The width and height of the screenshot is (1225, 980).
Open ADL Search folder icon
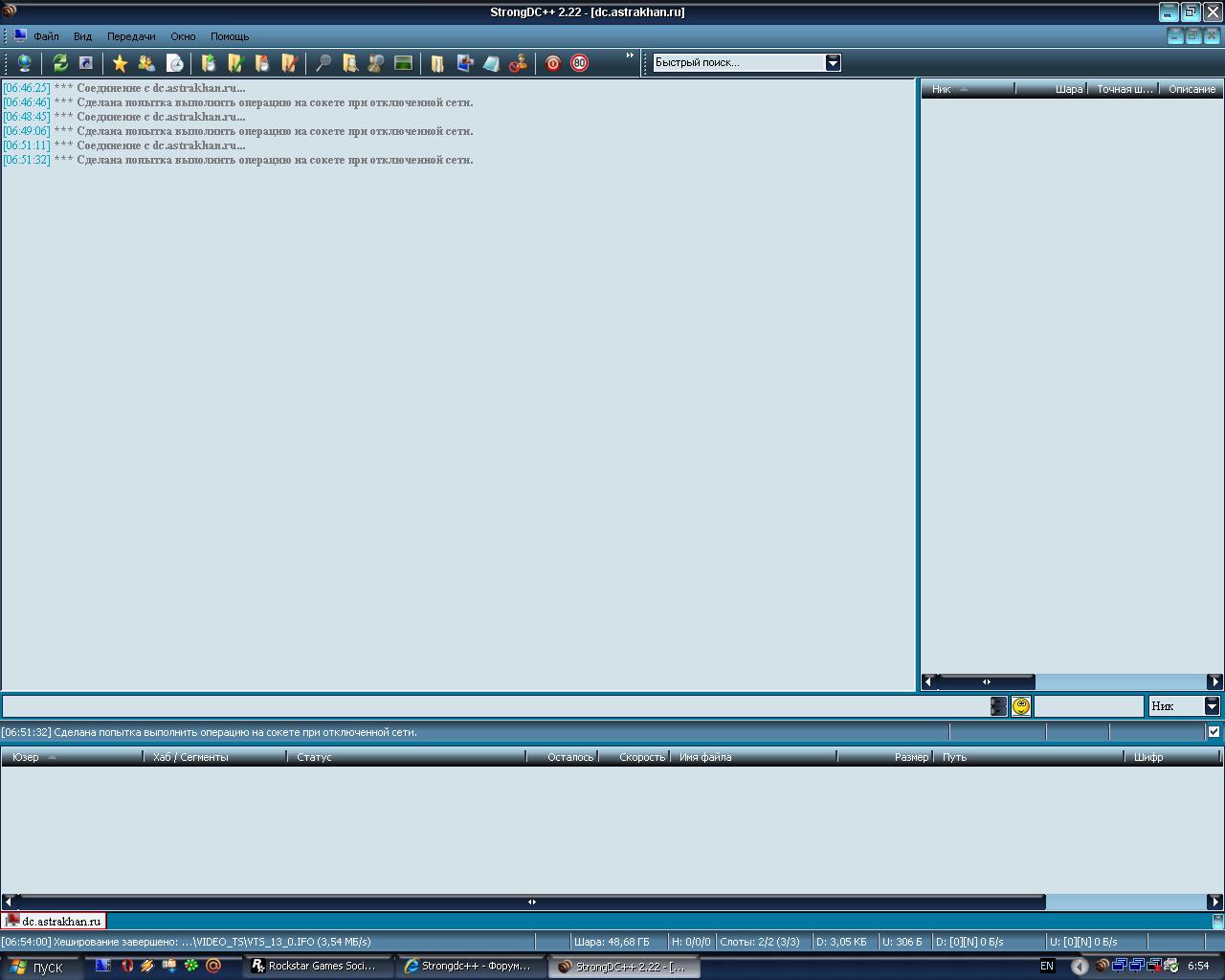tap(350, 63)
